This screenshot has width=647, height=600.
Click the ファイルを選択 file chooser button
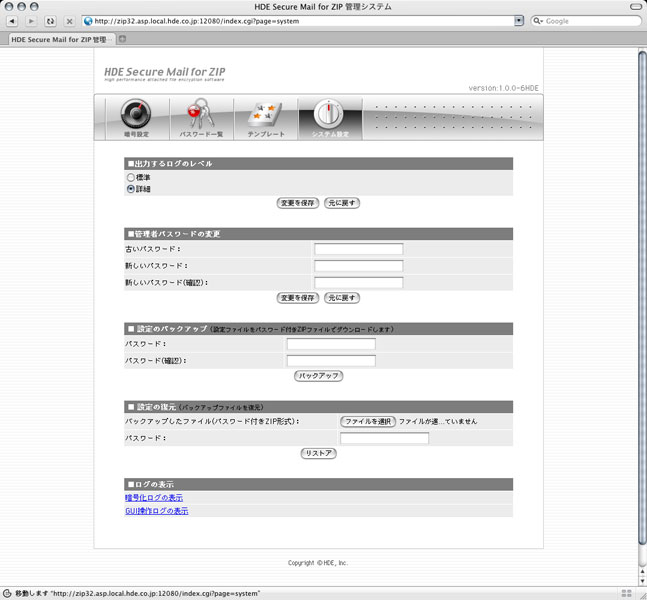pos(368,422)
